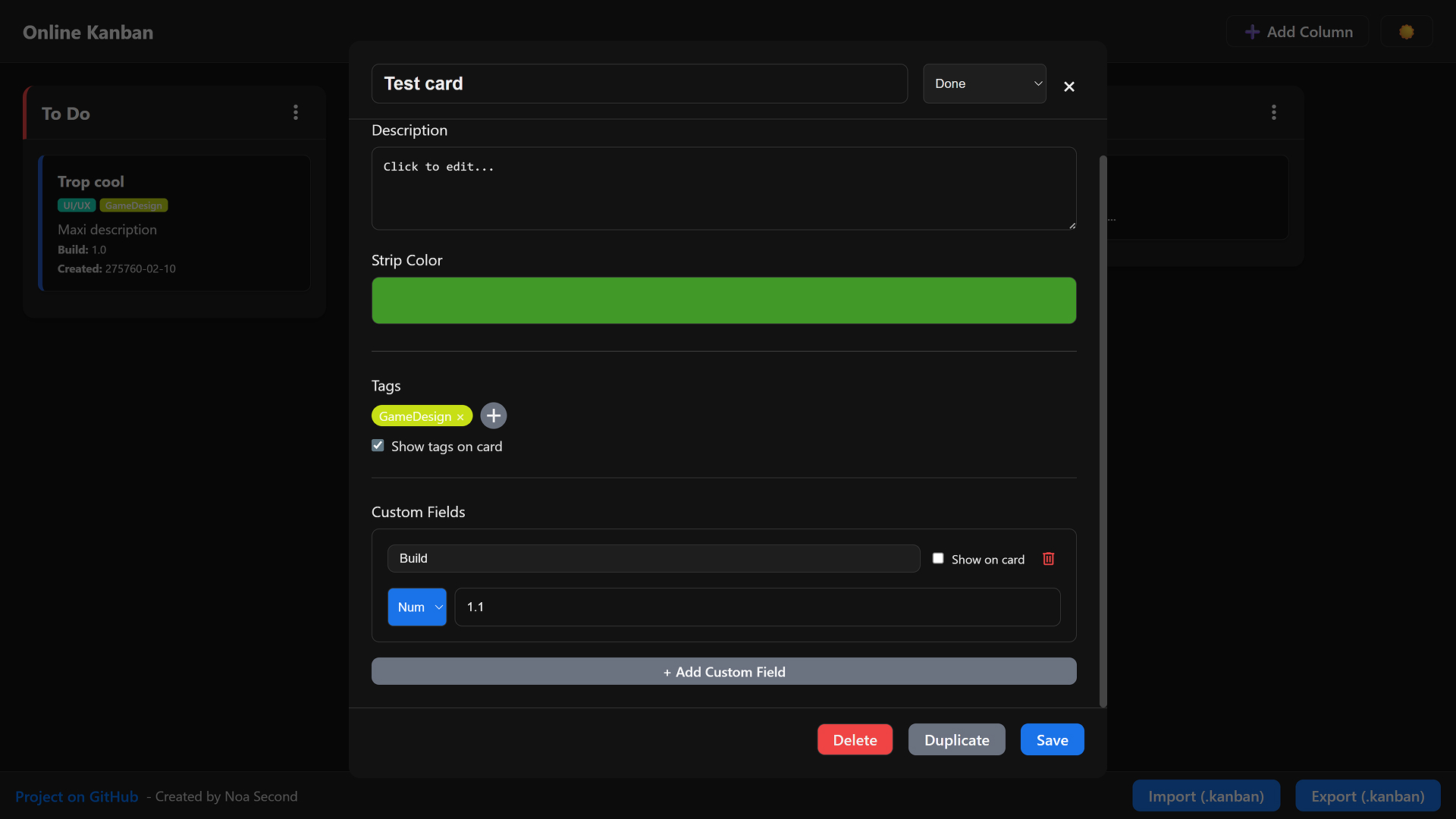Open the rightmost column's options menu

point(1274,112)
